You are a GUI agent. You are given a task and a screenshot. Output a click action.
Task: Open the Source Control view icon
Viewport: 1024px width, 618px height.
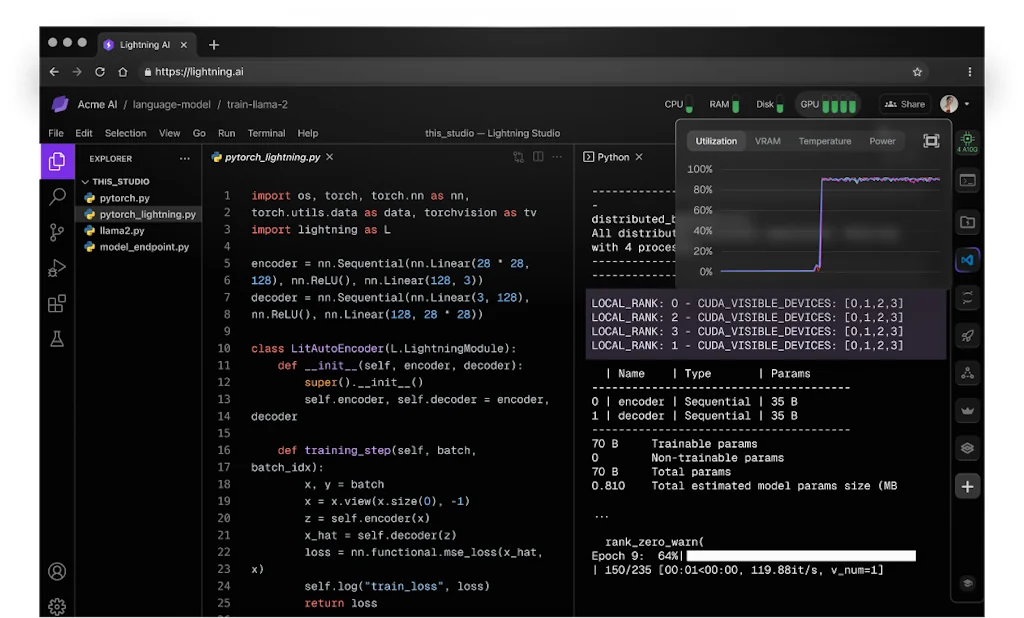[57, 232]
